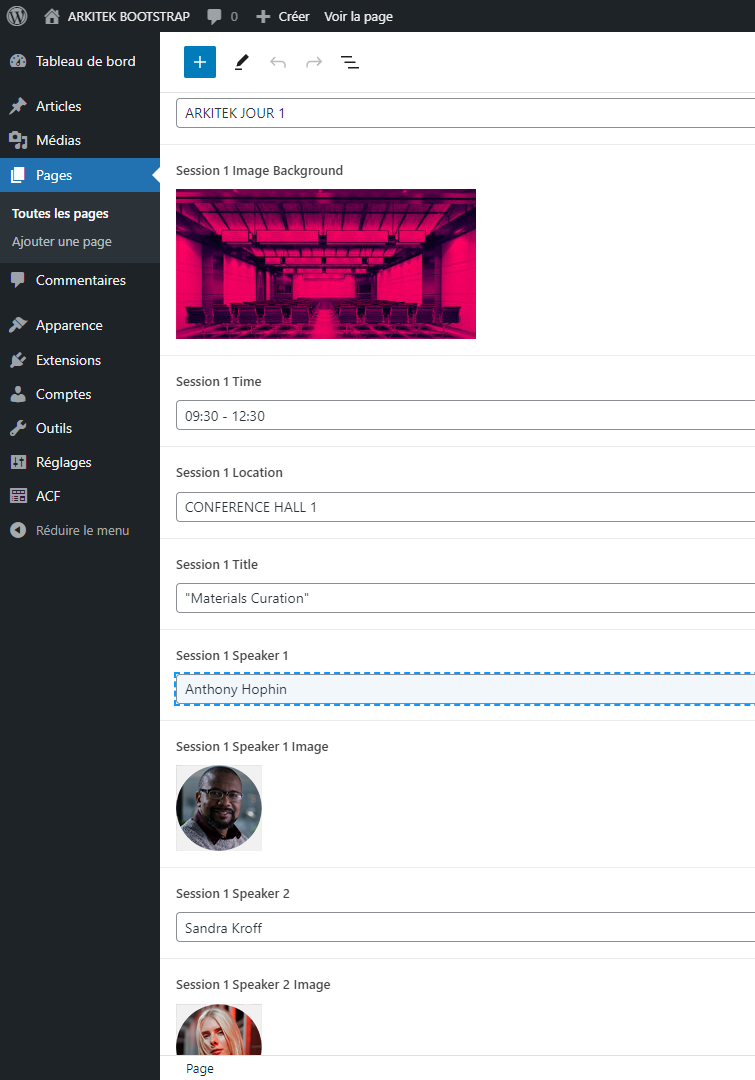Click the Voir la page link
The width and height of the screenshot is (755, 1080).
(x=358, y=16)
